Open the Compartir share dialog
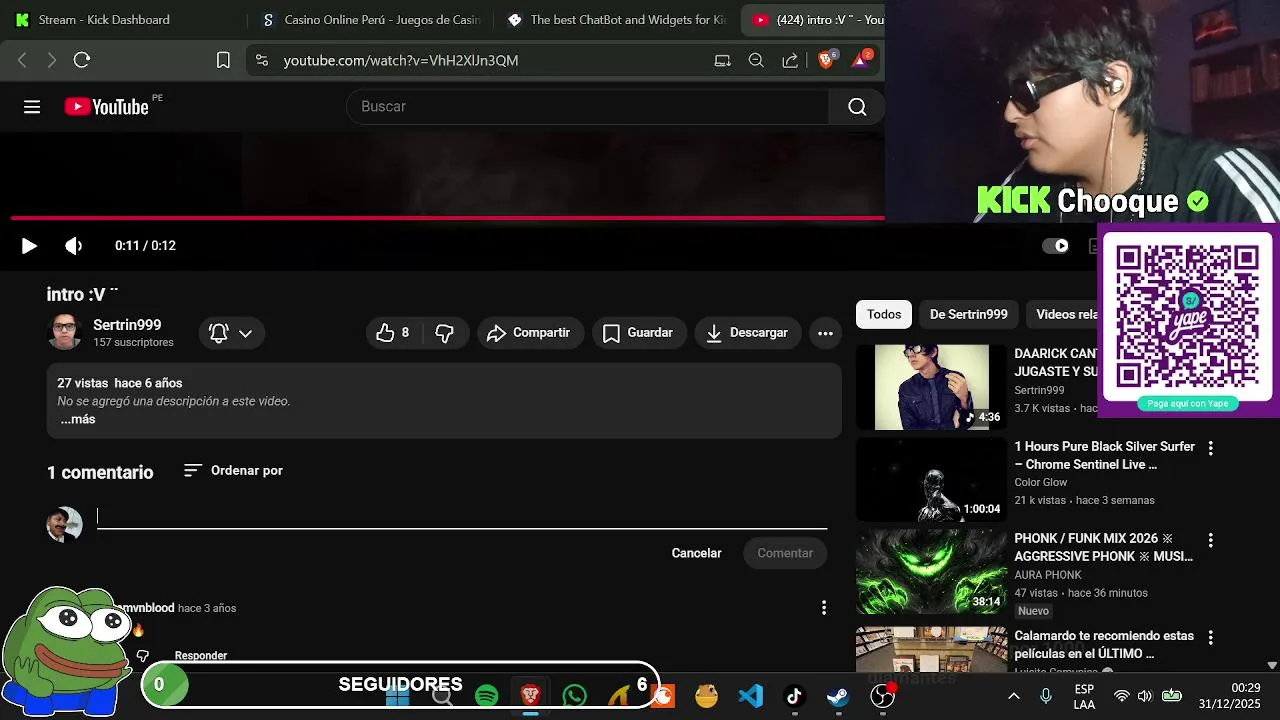 coord(530,333)
